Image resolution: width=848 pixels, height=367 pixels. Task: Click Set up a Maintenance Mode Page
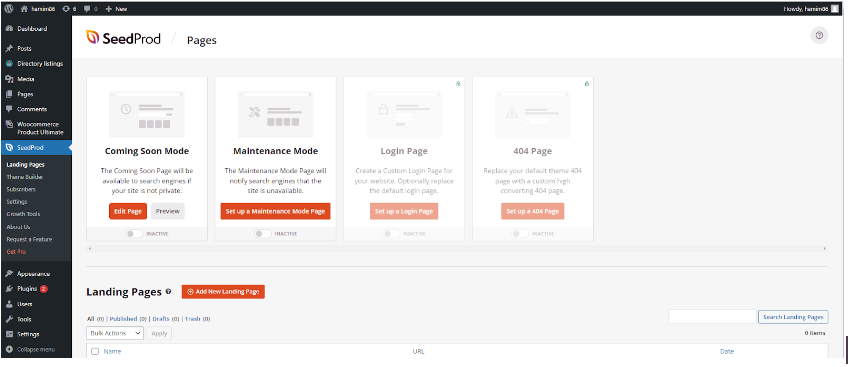click(275, 211)
